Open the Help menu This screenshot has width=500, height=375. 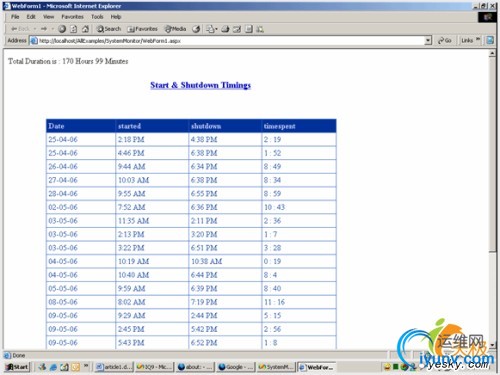[x=116, y=17]
